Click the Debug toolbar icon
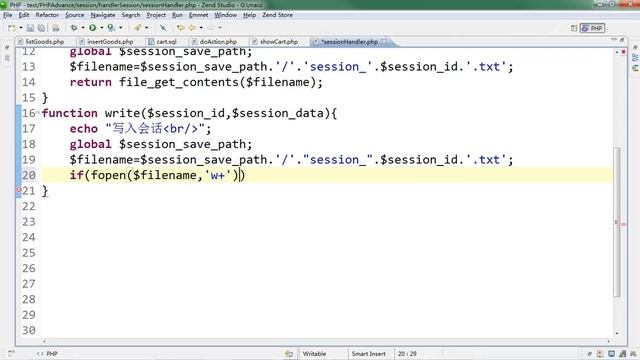Viewport: 640px width, 360px height. pos(74,28)
